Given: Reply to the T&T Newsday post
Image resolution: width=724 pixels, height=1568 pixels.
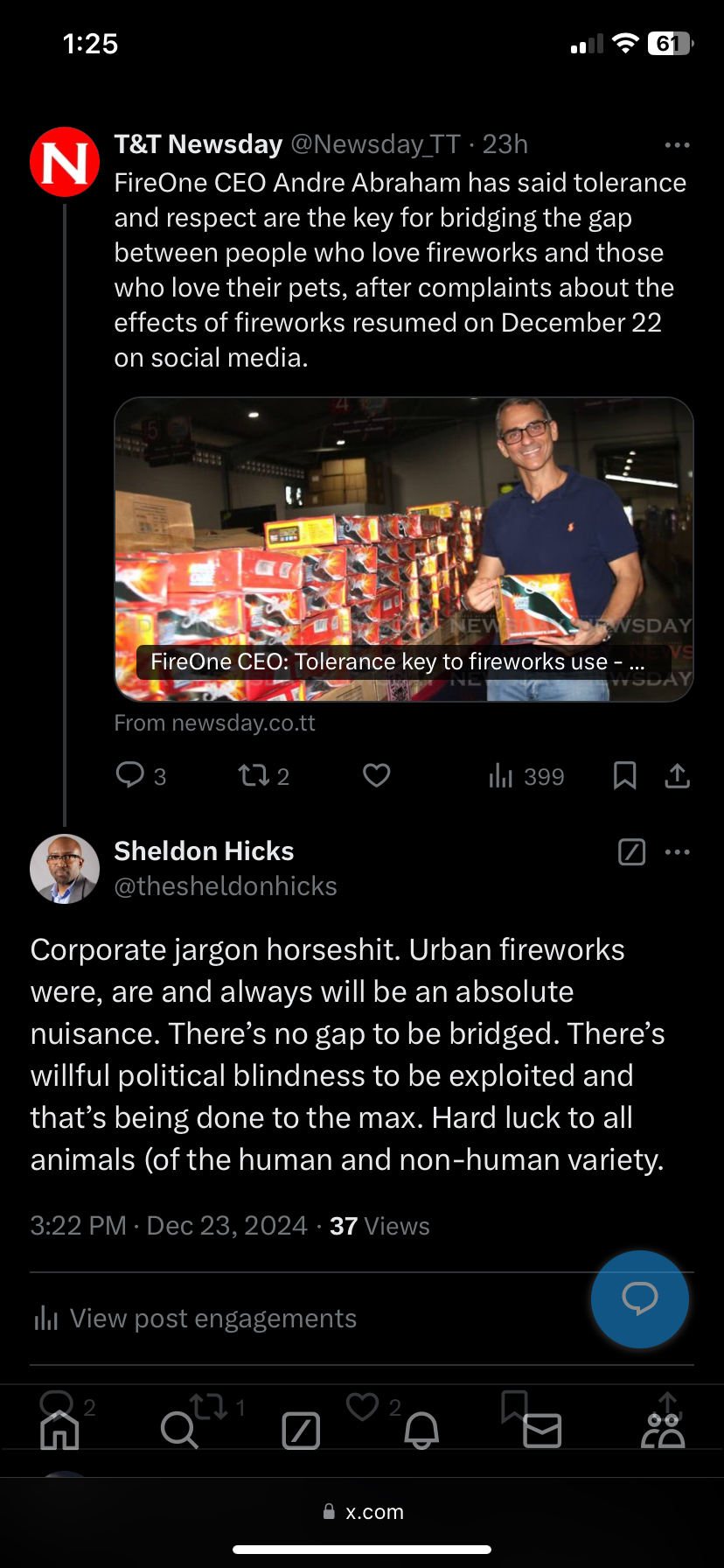Looking at the screenshot, I should pos(130,775).
